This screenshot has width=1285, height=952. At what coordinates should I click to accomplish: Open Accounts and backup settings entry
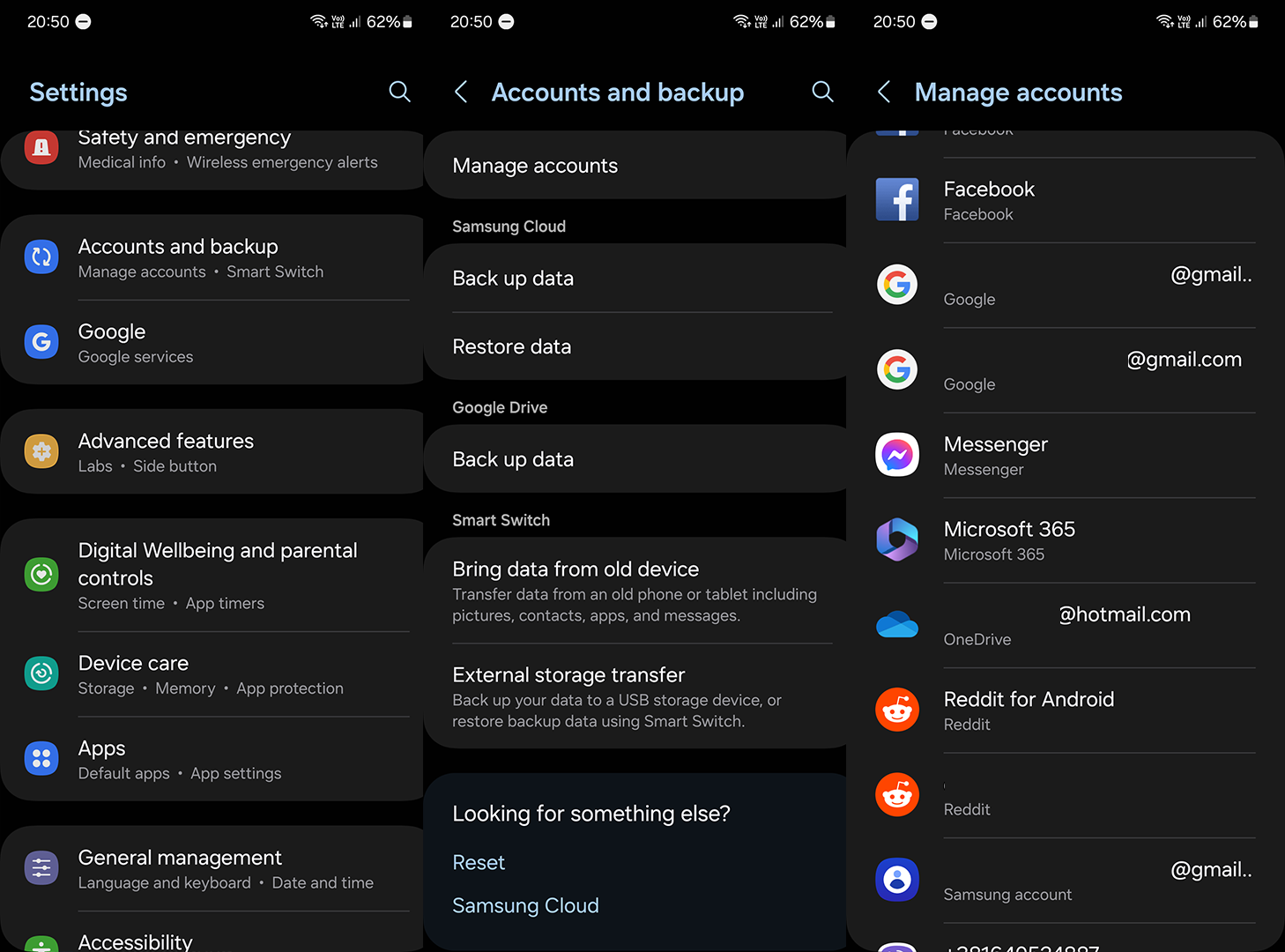[212, 257]
